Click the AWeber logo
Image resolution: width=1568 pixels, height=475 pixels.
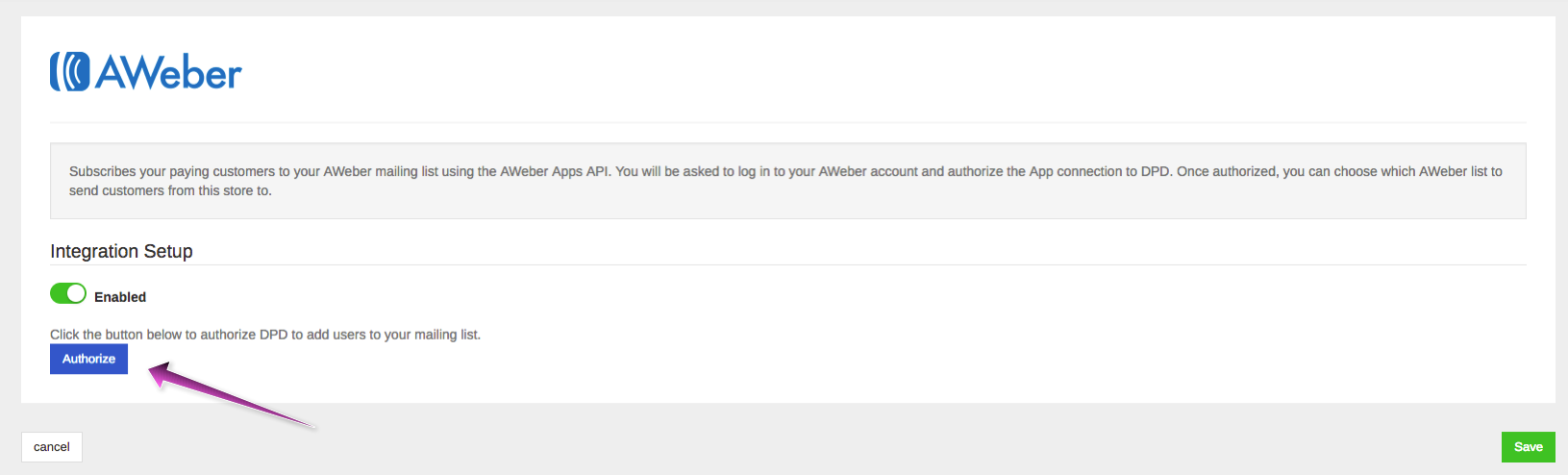tap(146, 72)
